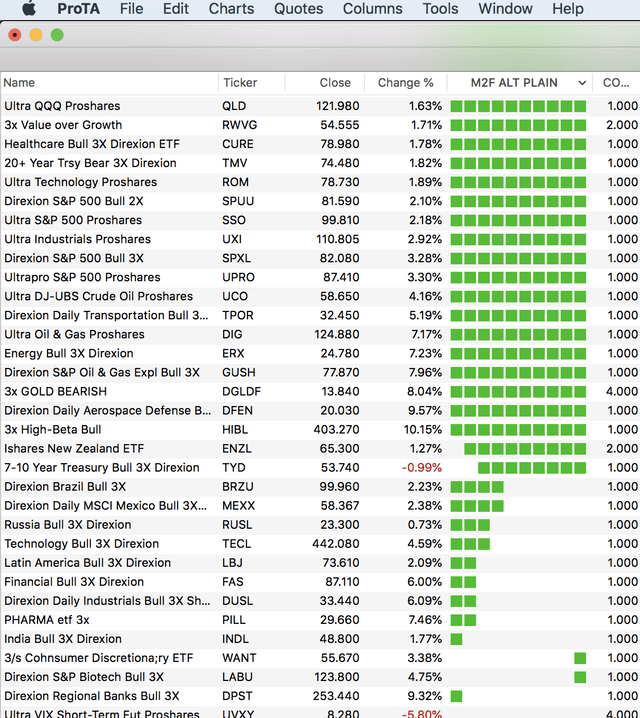Screen dimensions: 640x718
Task: Click ticker DFEN
Action: (237, 411)
